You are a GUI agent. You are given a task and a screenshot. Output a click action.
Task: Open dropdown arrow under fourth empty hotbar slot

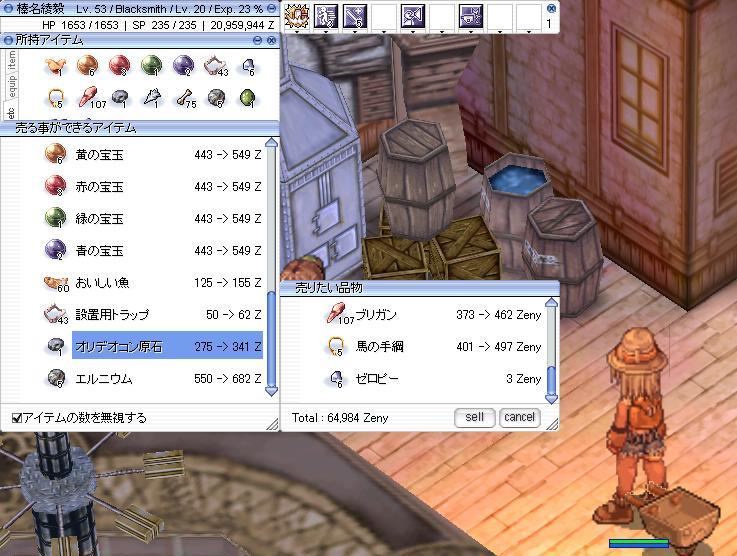click(x=384, y=31)
